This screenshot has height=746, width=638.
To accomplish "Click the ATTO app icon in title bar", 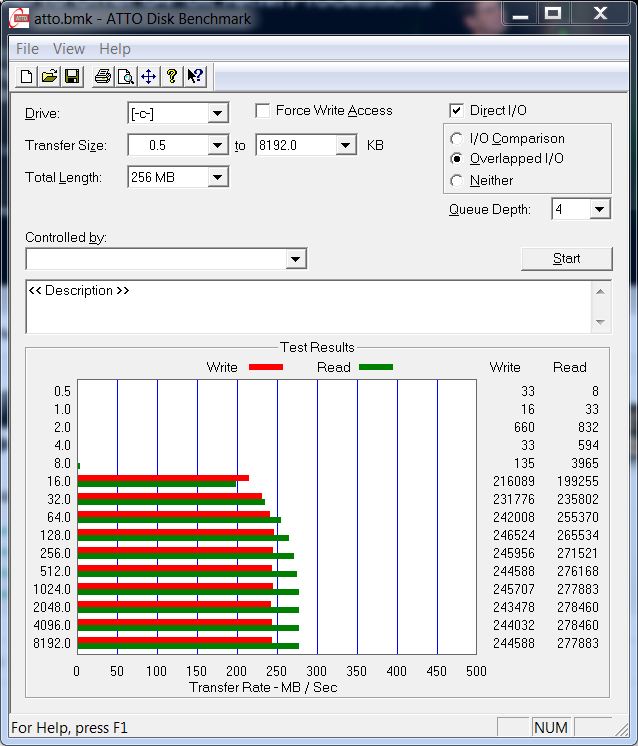I will (x=20, y=19).
